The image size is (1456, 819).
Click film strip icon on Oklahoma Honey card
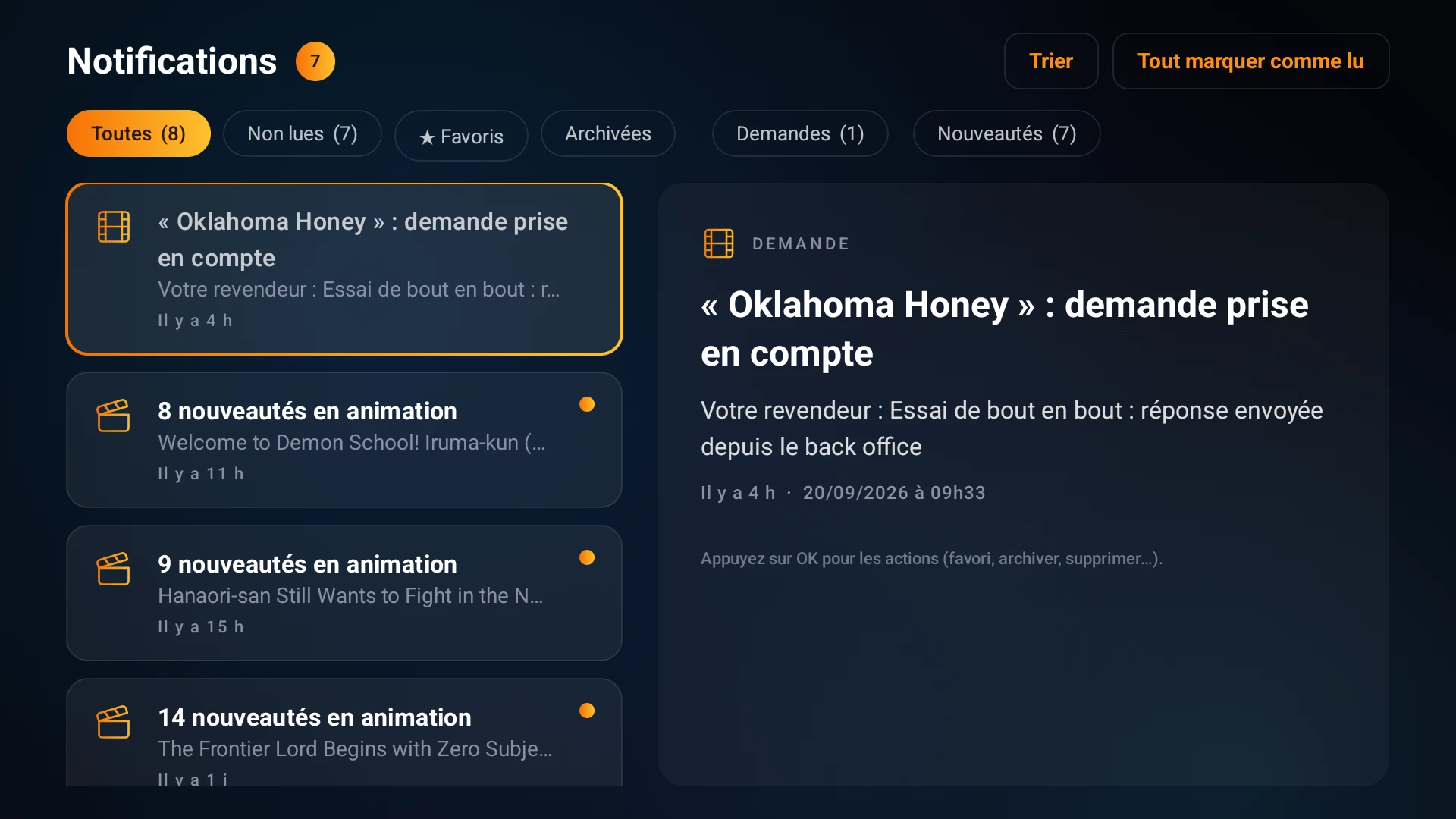(114, 227)
